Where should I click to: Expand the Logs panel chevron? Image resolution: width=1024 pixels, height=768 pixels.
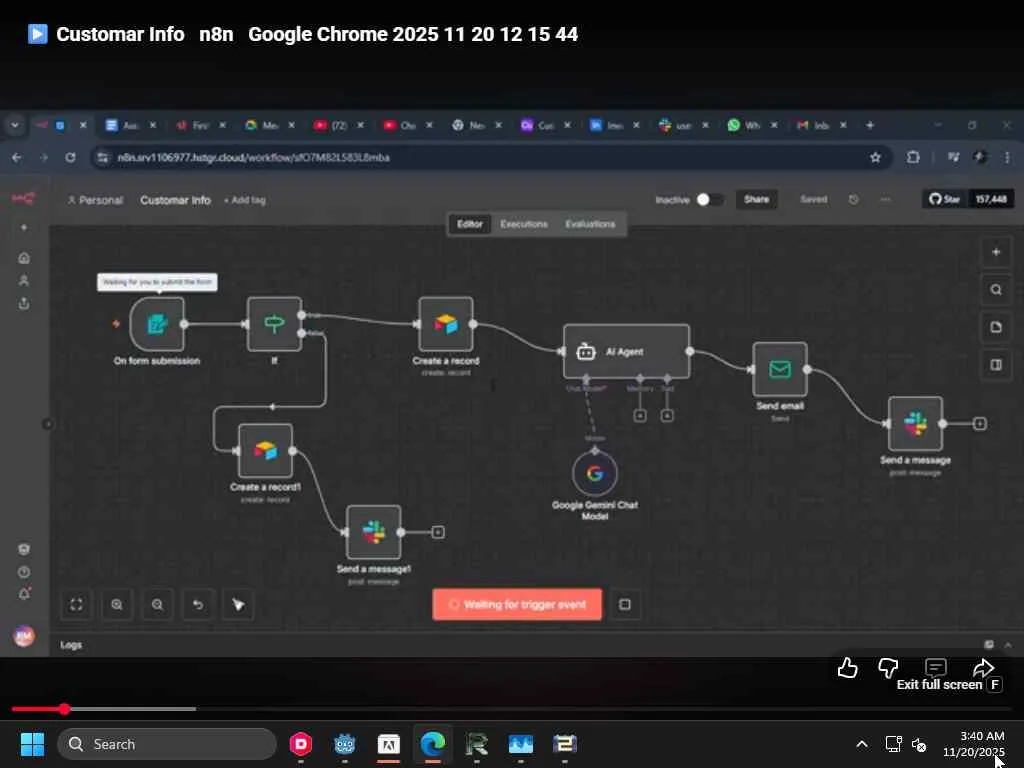[x=1008, y=645]
